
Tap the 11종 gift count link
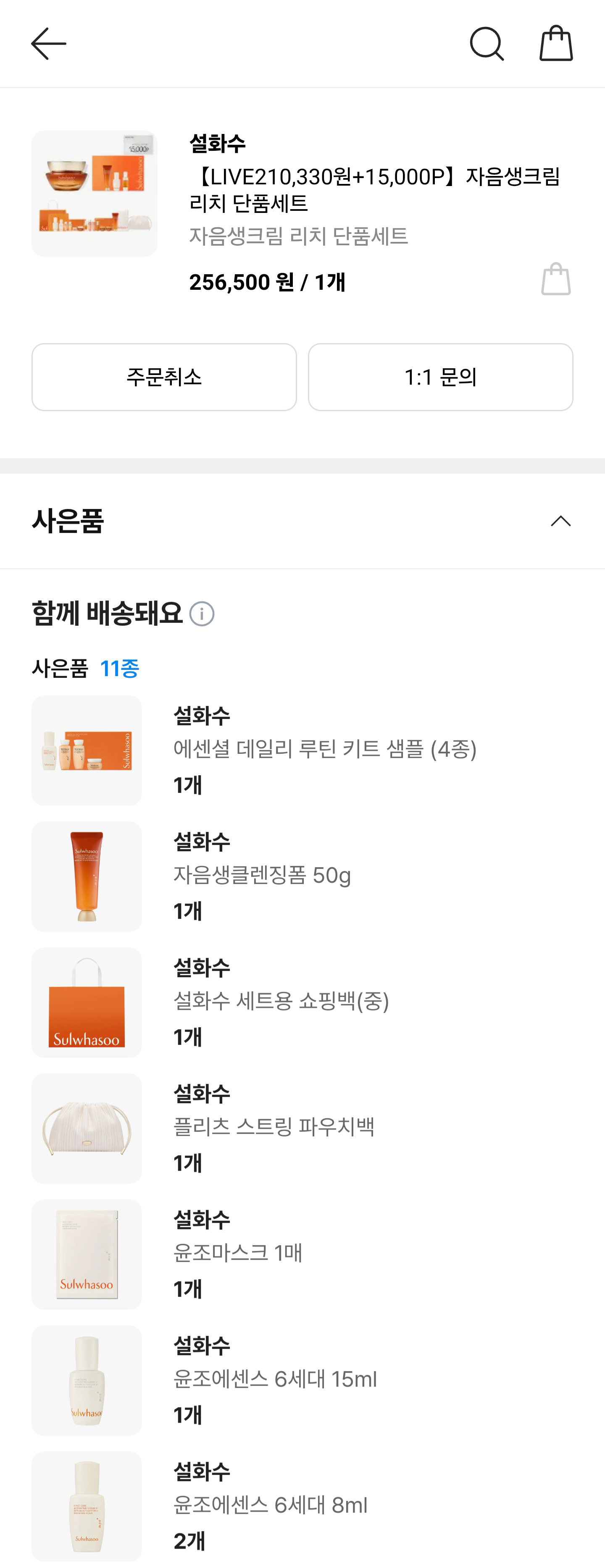click(119, 669)
